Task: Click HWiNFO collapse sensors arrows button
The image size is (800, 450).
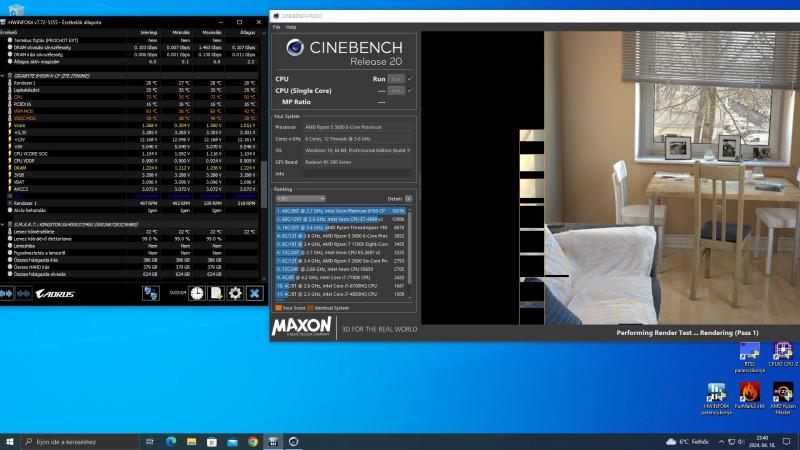Action: coord(23,293)
